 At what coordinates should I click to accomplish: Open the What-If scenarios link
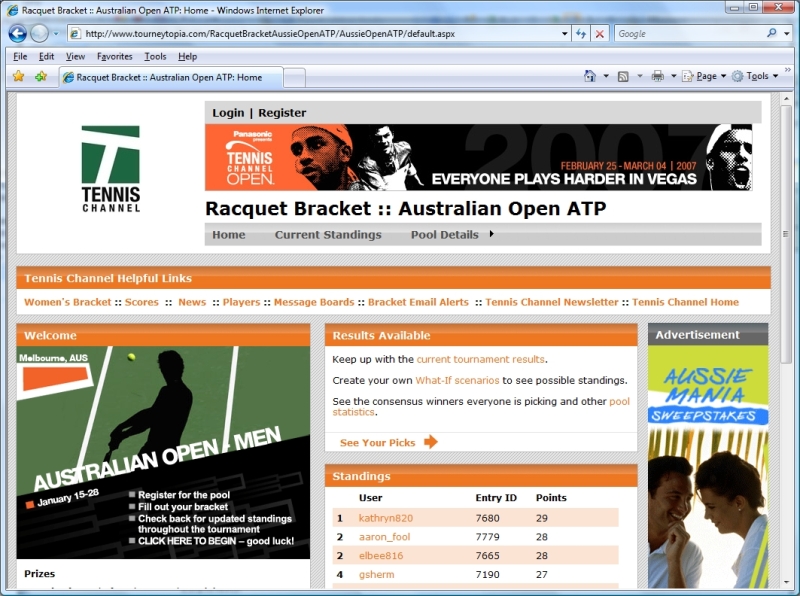(x=457, y=380)
